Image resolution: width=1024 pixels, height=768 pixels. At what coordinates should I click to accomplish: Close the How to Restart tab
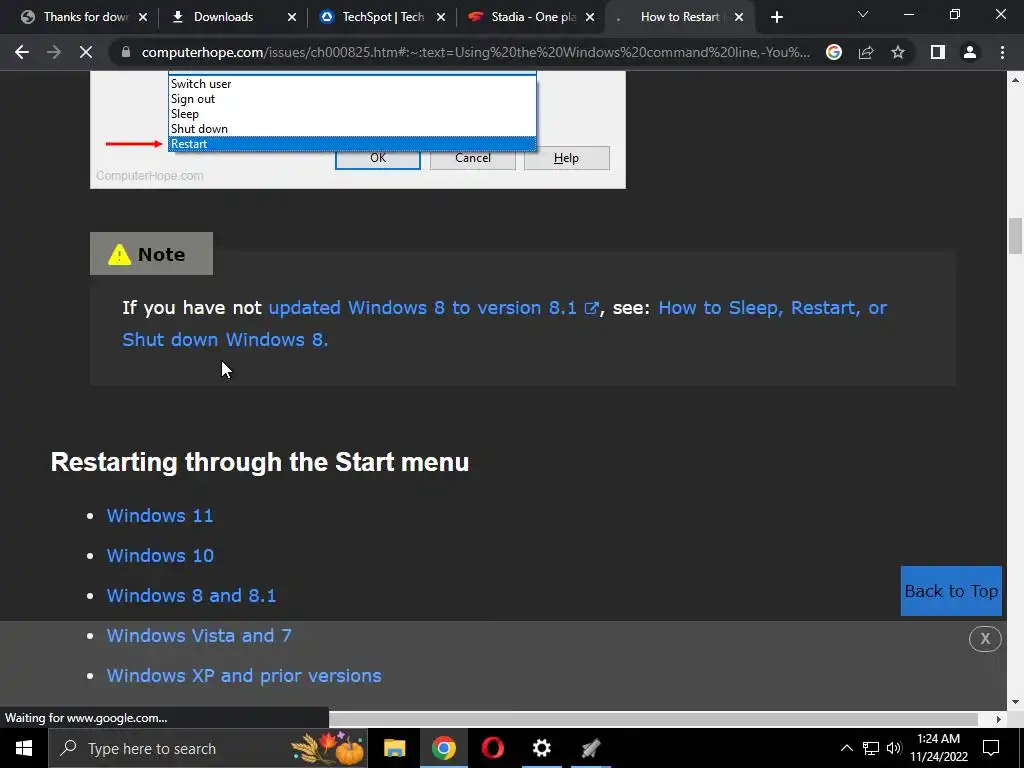[739, 18]
